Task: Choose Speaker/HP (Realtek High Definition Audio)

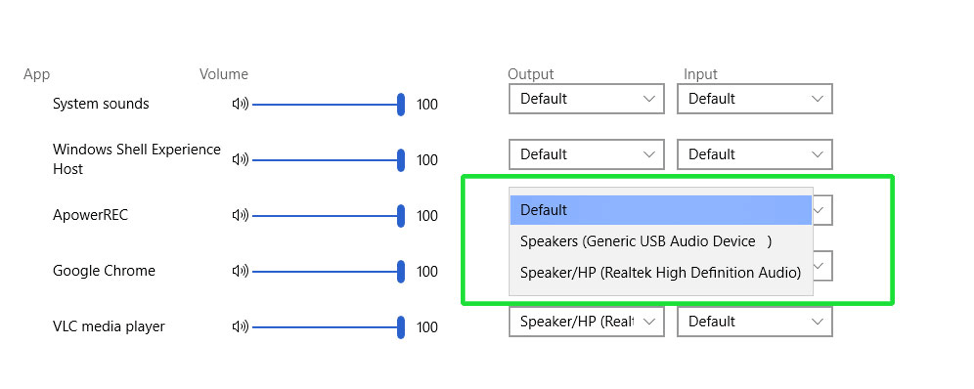Action: [661, 272]
